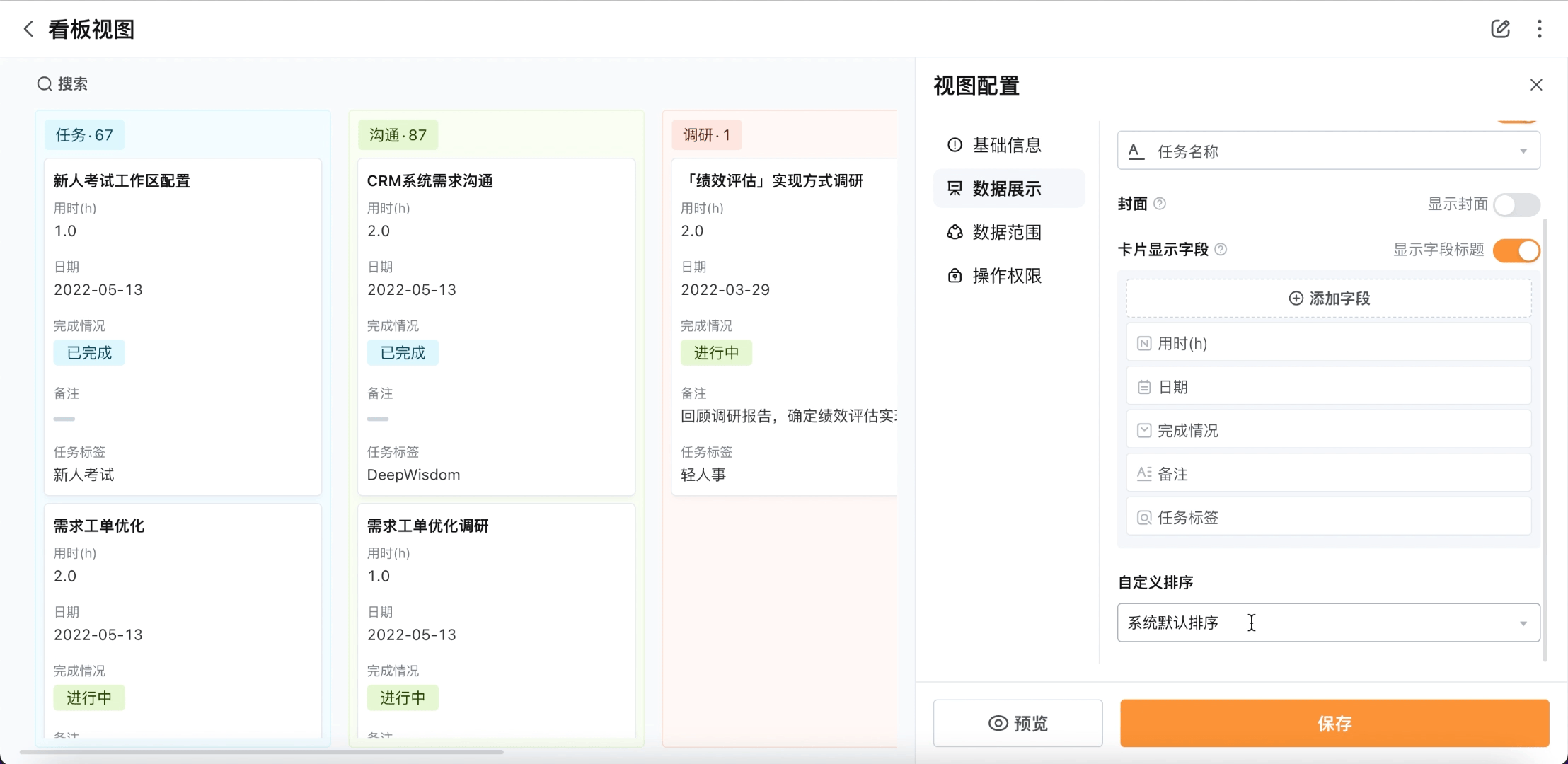Click the date 2022-03-29 on 调研 card
The image size is (1568, 764).
click(725, 290)
